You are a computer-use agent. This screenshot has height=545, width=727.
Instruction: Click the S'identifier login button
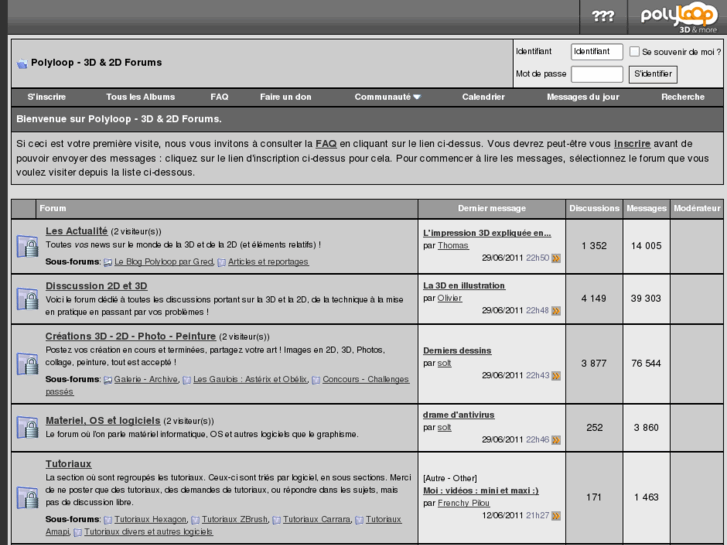click(x=653, y=74)
